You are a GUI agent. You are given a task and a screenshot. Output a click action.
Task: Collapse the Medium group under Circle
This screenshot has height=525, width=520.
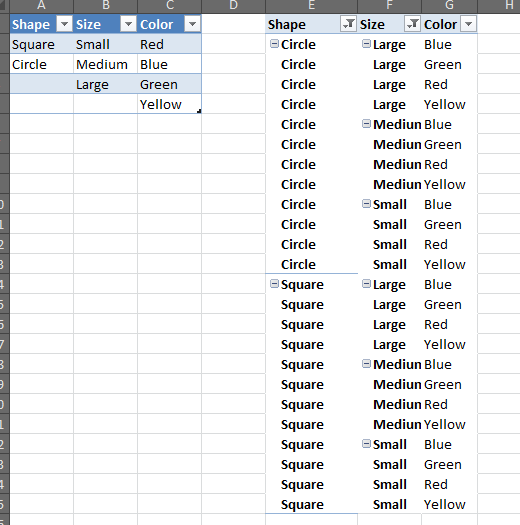tap(366, 124)
